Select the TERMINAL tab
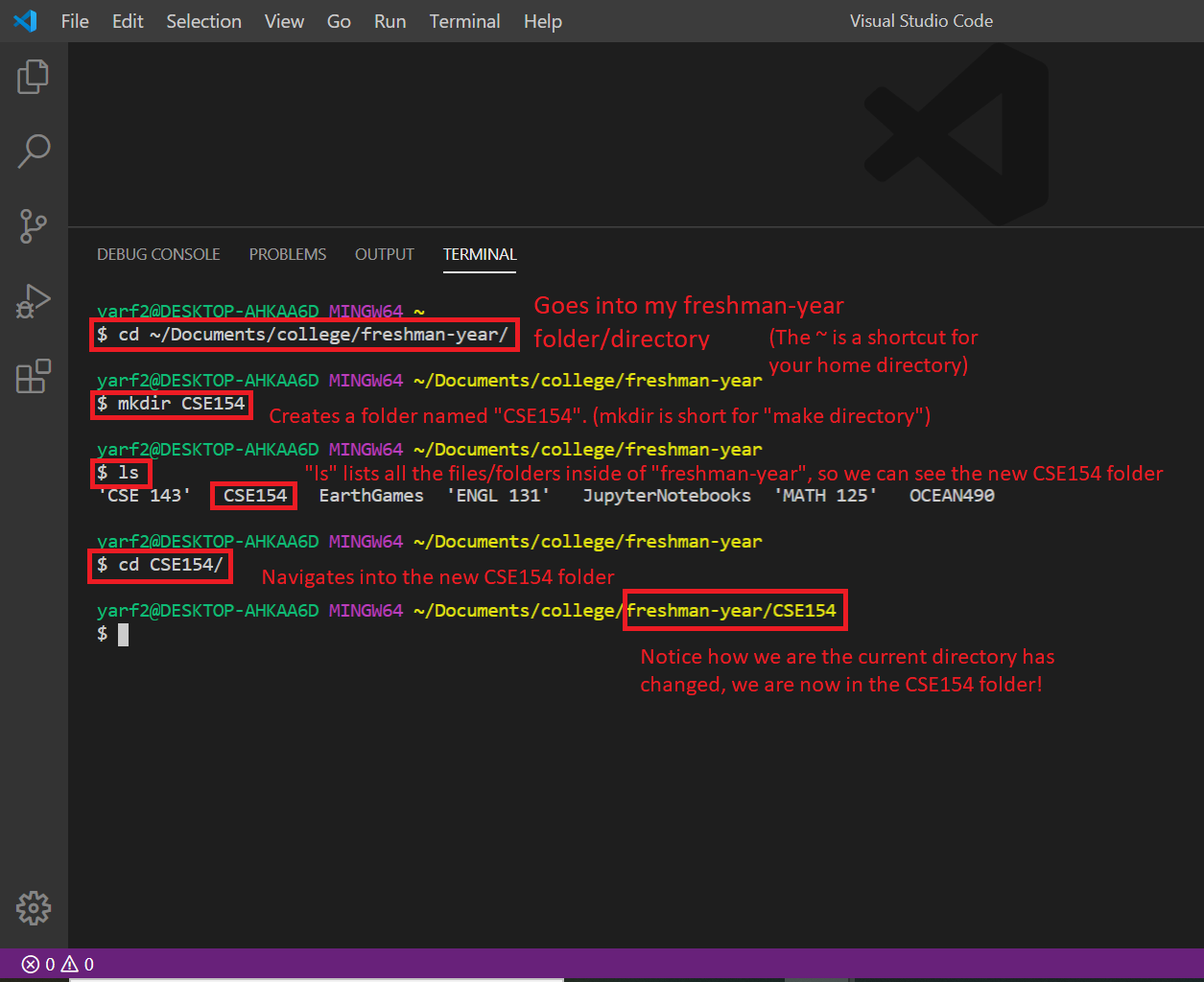Screen dimensions: 1204x982 (x=479, y=254)
